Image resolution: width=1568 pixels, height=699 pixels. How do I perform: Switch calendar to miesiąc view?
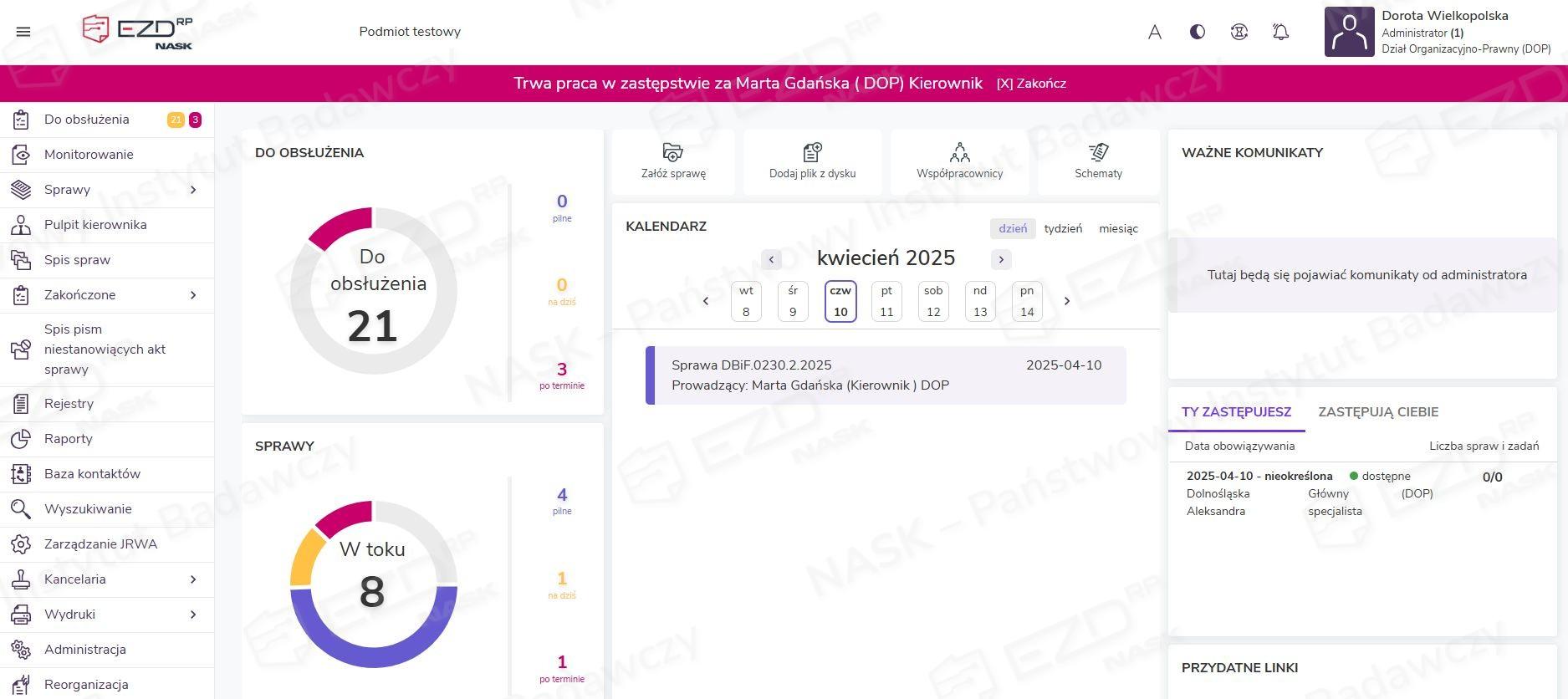point(1118,229)
